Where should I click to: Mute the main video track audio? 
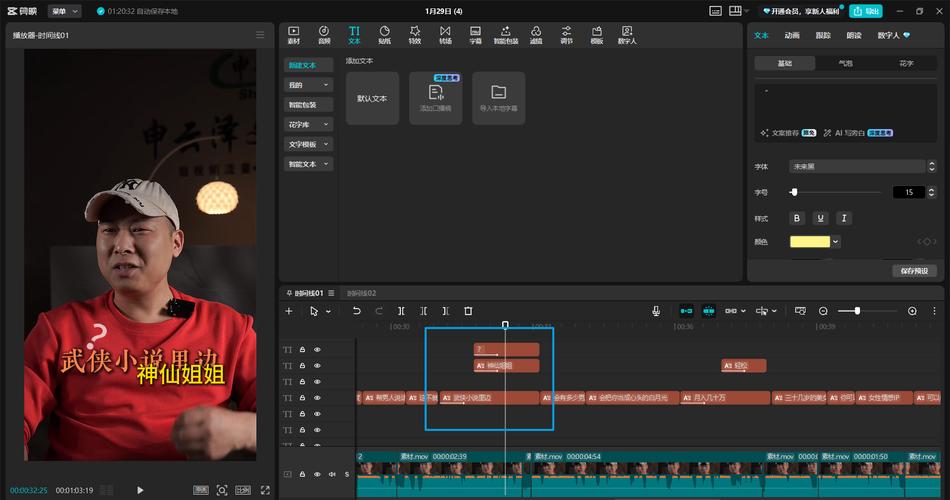tap(332, 474)
